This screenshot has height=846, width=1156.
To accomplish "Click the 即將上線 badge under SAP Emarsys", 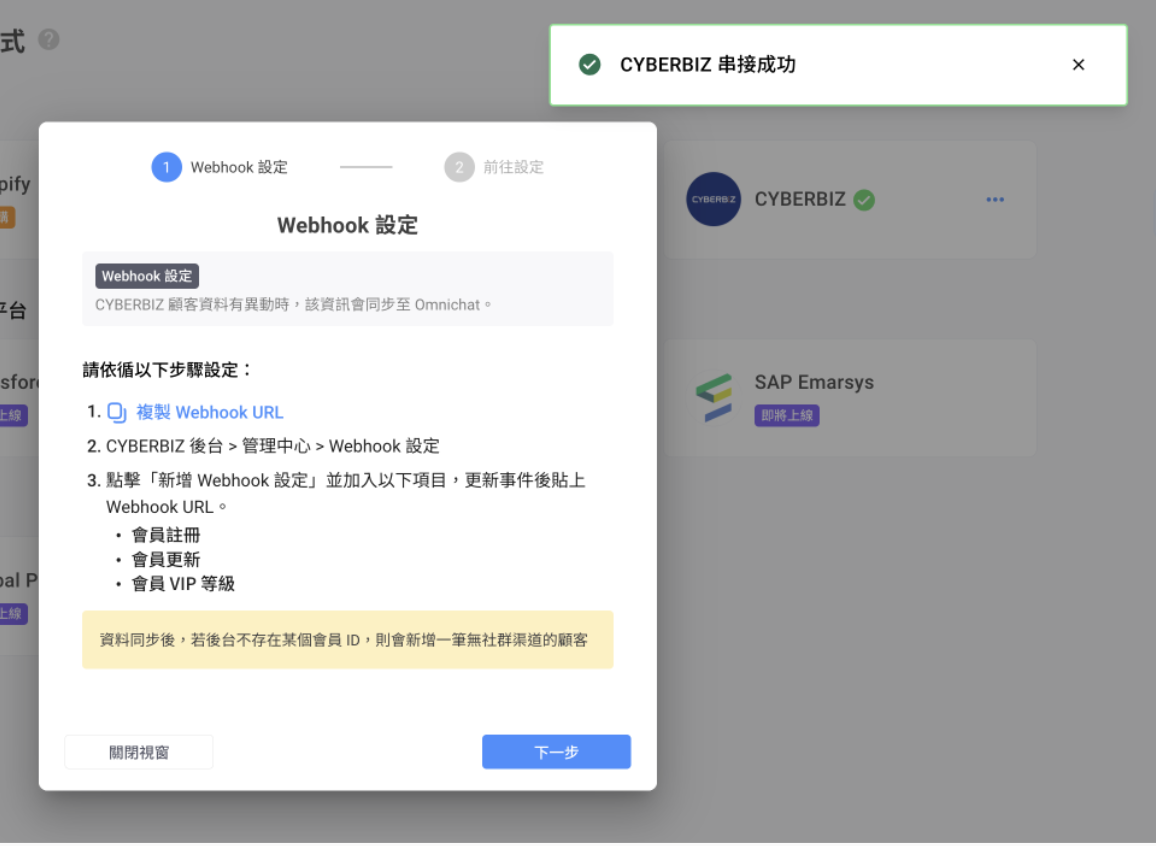I will coord(786,415).
